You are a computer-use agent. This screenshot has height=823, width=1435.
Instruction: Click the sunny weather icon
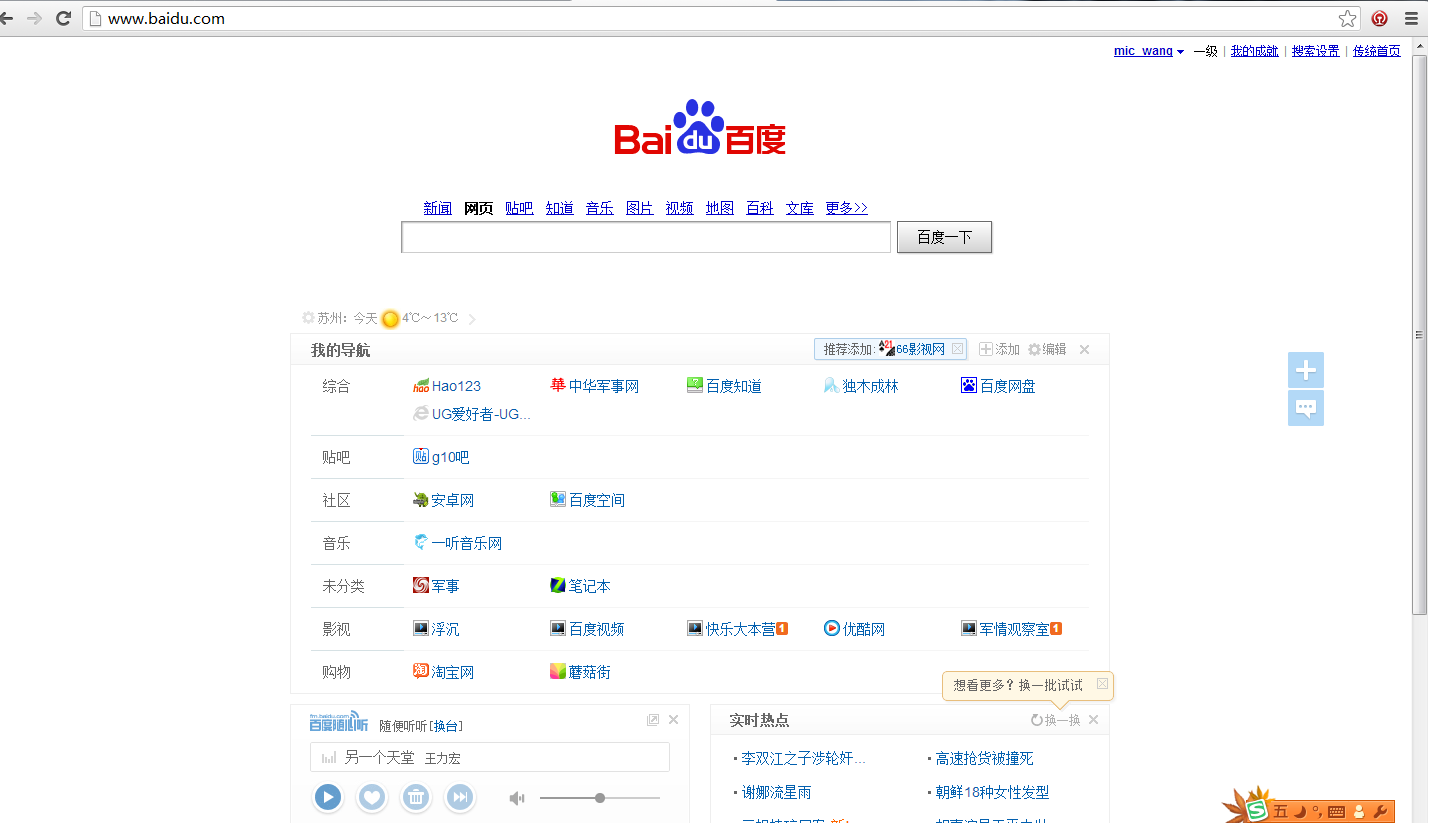pos(390,319)
